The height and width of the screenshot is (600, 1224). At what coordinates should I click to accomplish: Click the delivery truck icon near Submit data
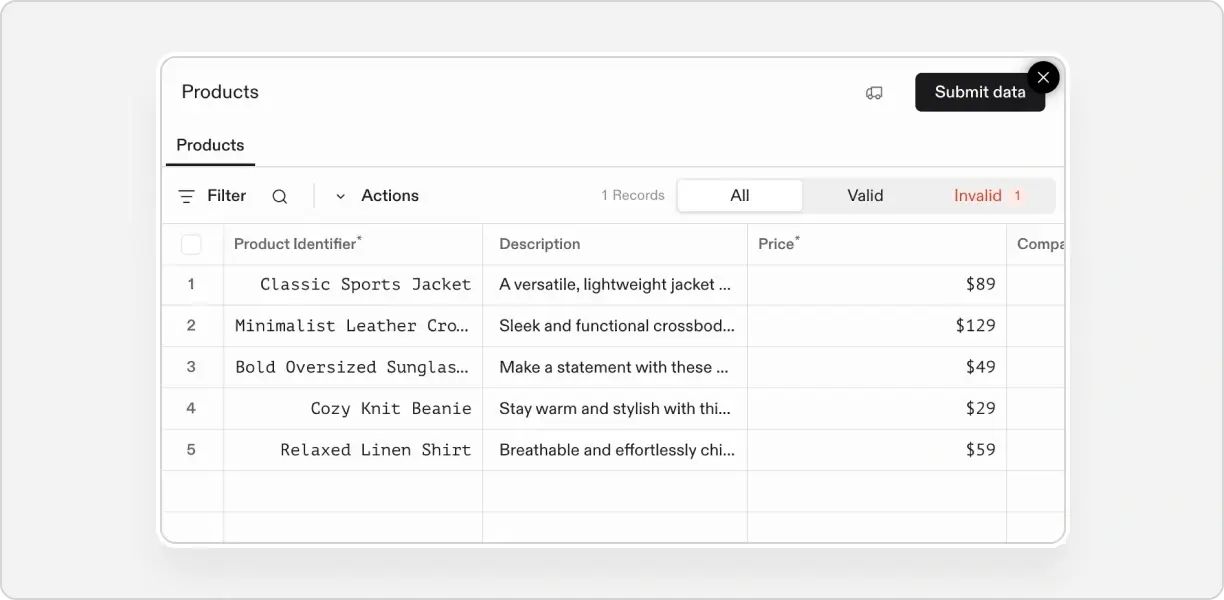874,92
